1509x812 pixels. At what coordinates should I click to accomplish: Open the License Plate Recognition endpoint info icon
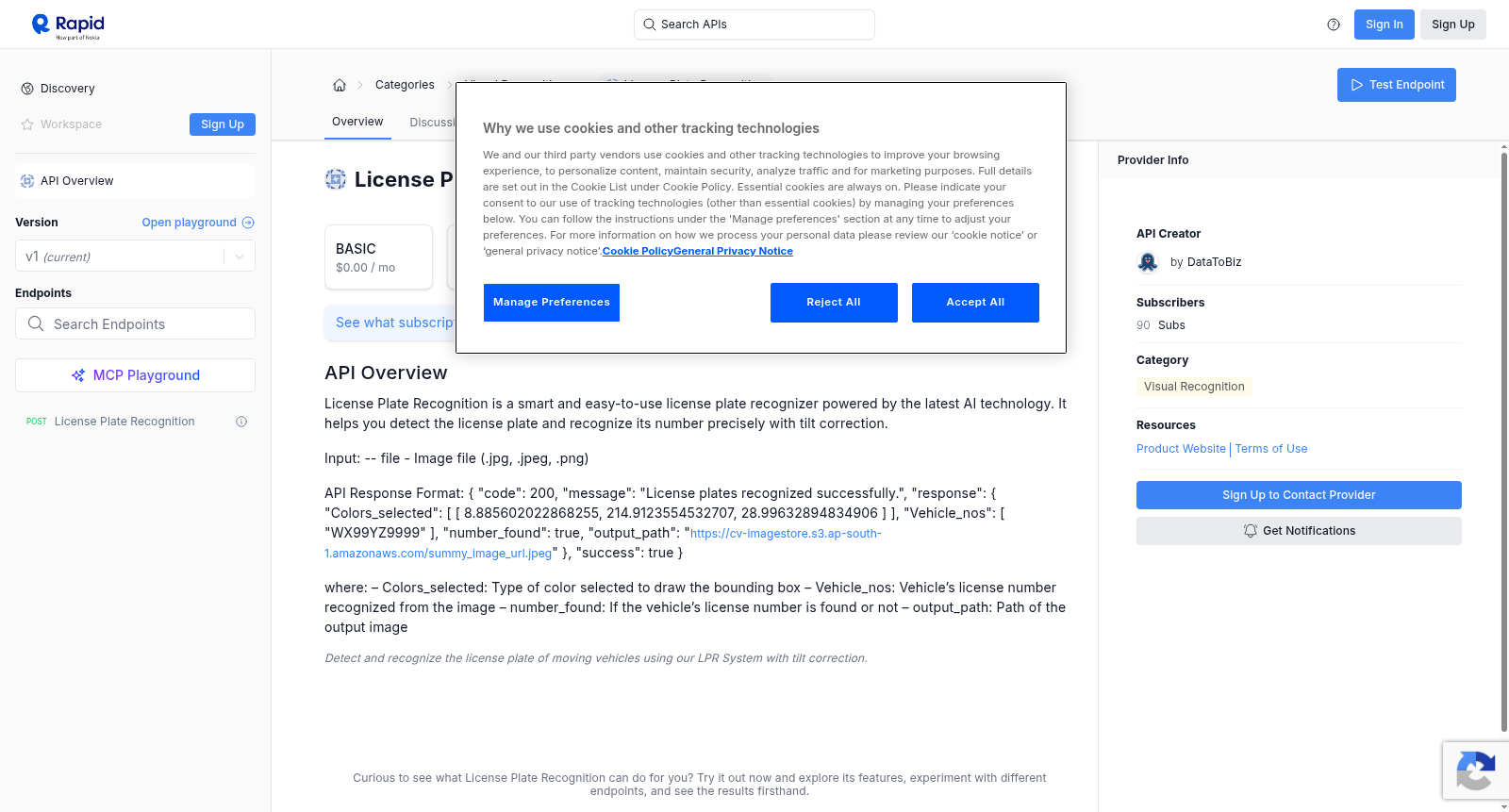pyautogui.click(x=241, y=422)
